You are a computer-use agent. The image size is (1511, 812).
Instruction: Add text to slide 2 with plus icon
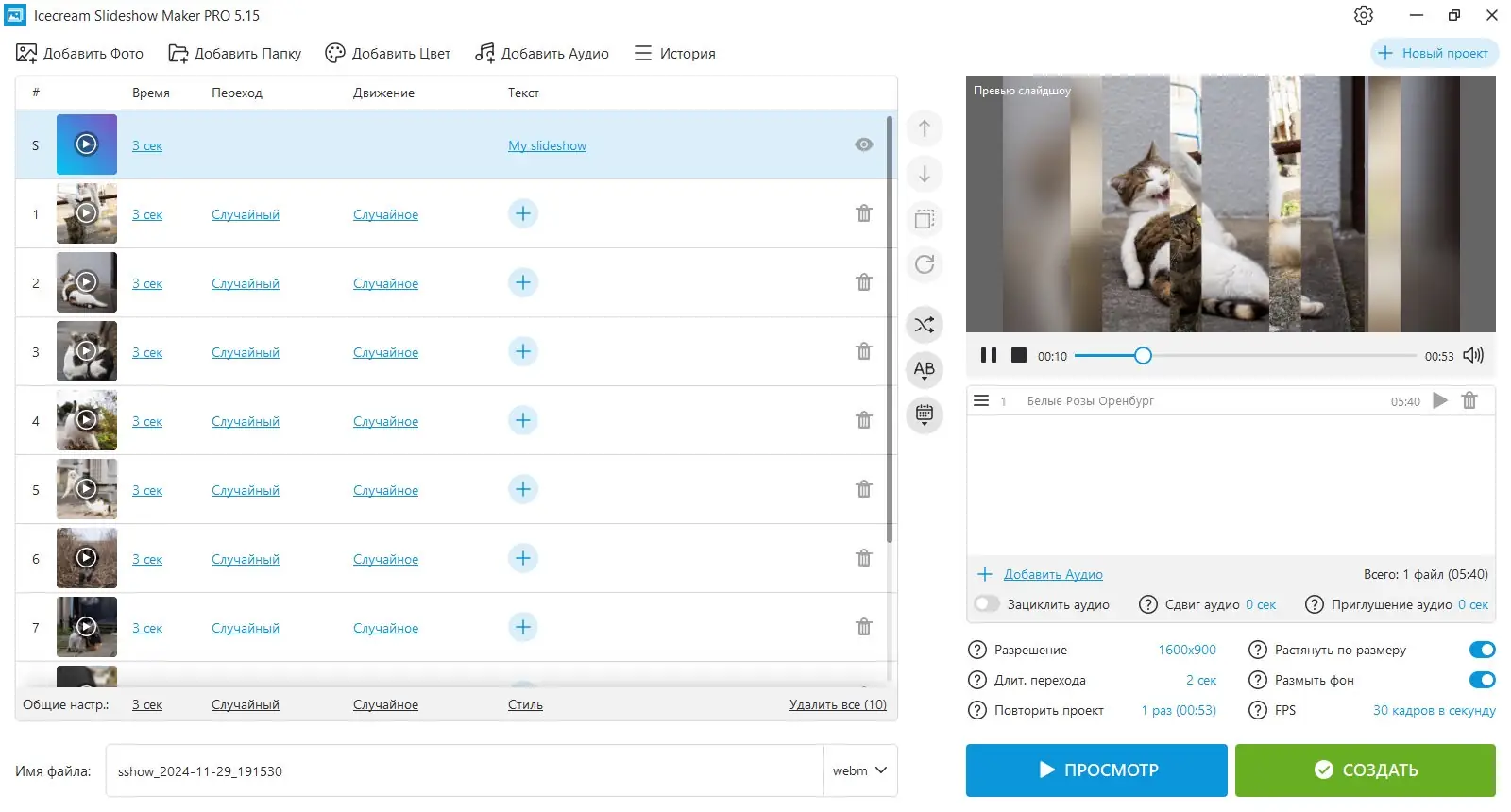click(x=523, y=282)
